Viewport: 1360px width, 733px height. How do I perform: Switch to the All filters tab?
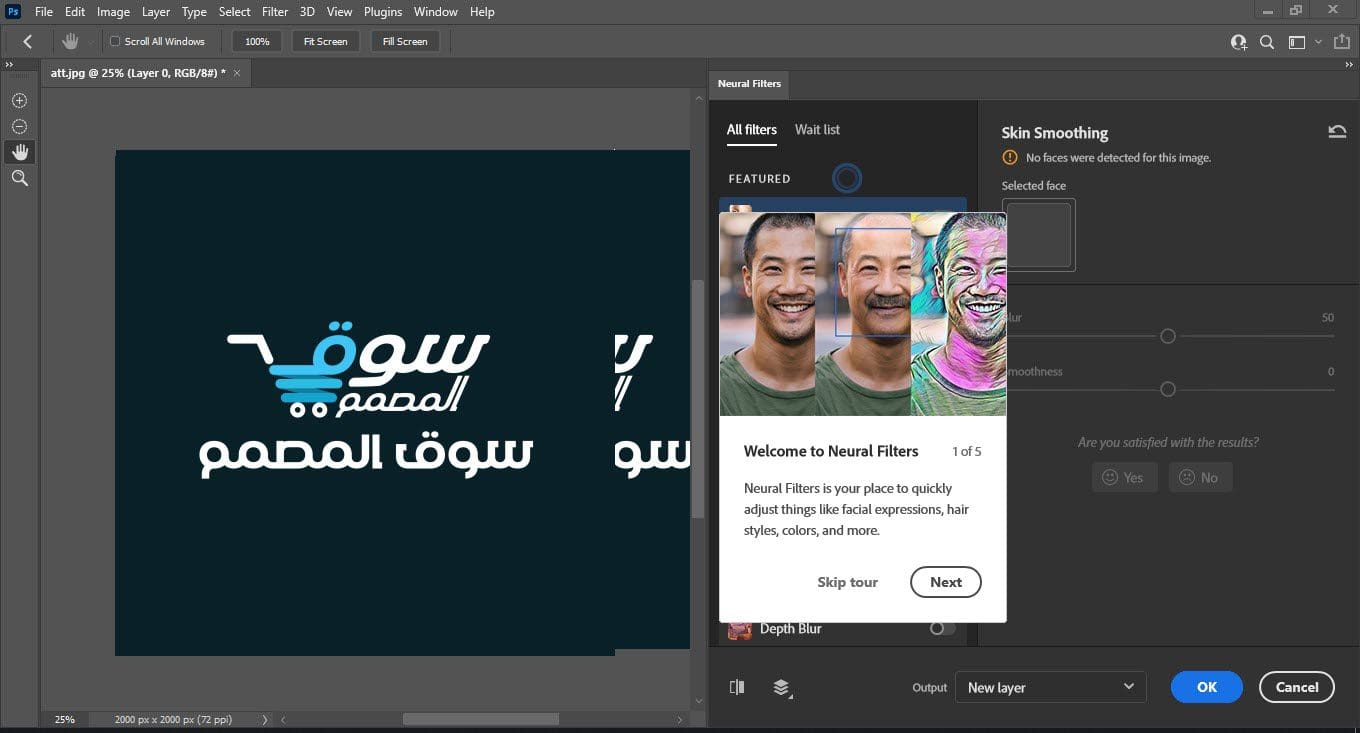click(752, 130)
